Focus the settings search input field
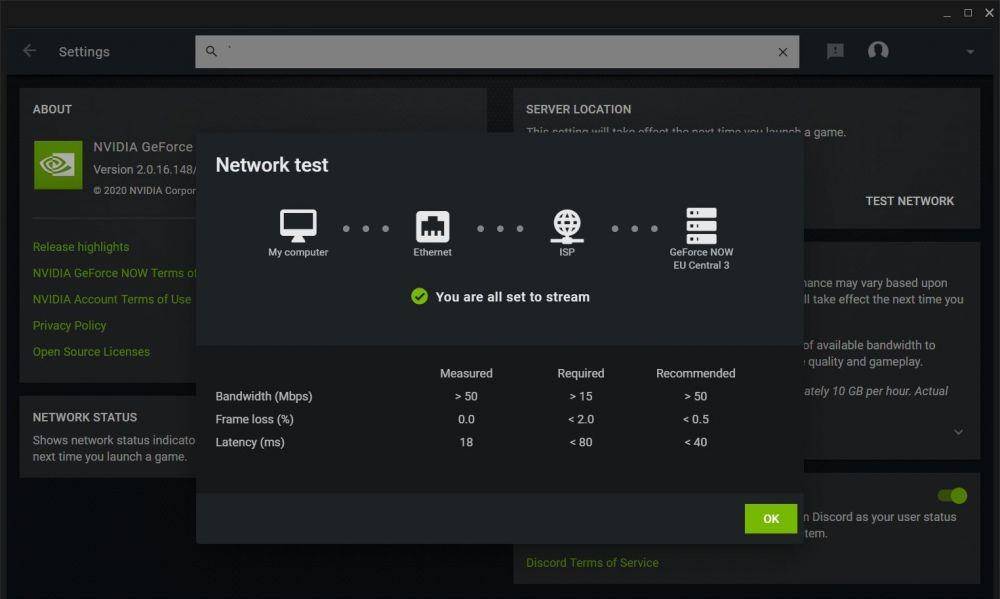1000x599 pixels. click(x=497, y=52)
